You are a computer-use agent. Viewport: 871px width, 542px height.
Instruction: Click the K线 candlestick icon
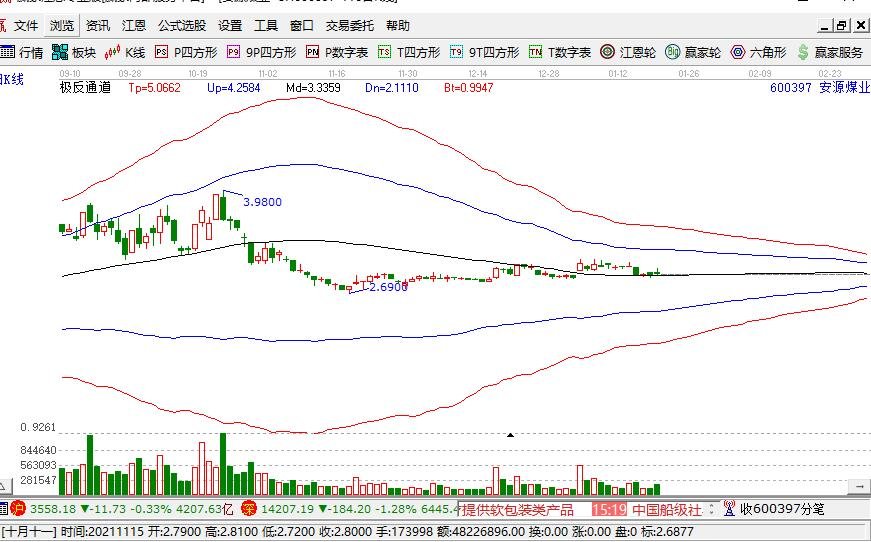[x=113, y=52]
